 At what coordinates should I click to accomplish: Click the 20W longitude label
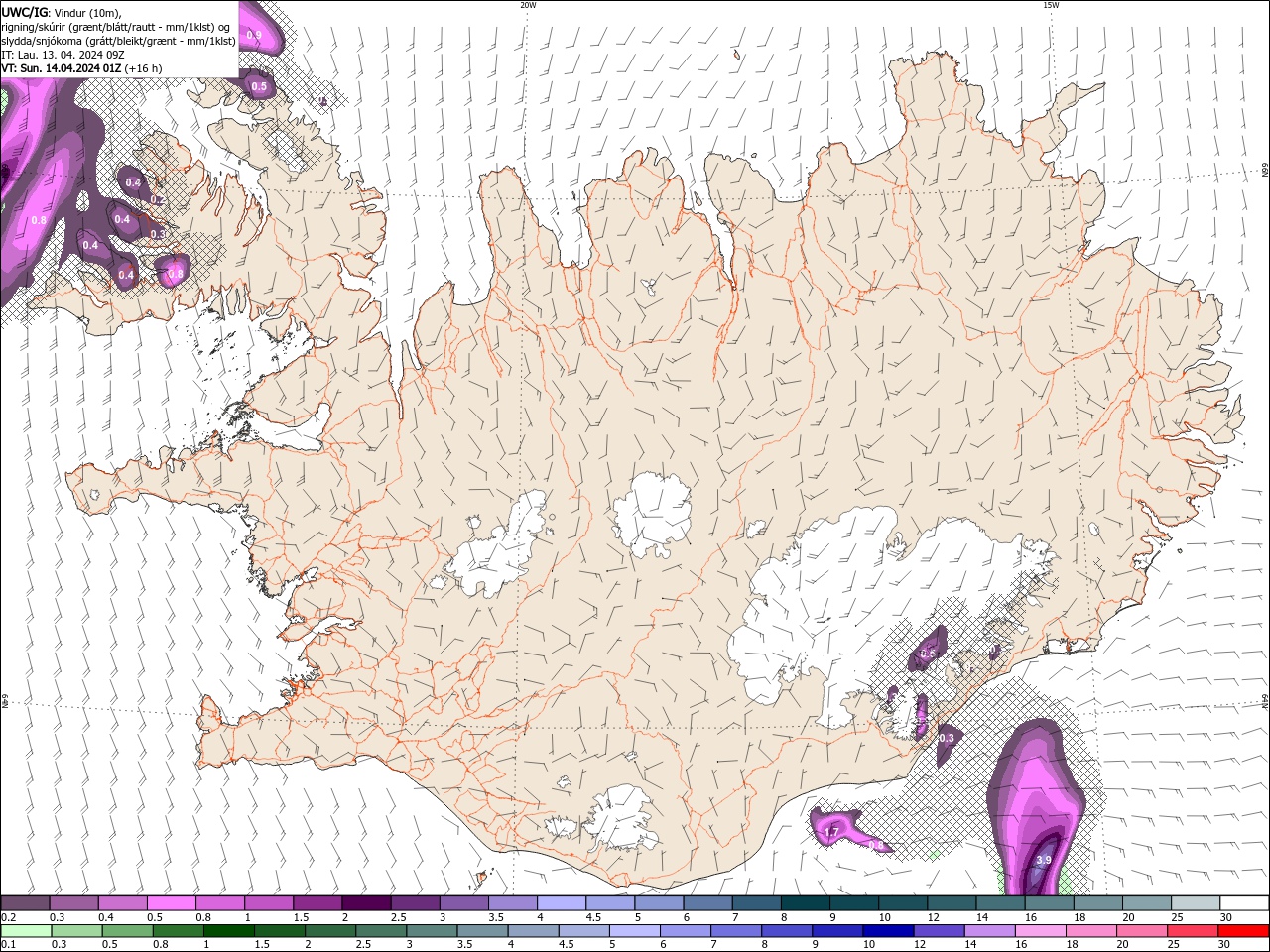click(x=528, y=5)
